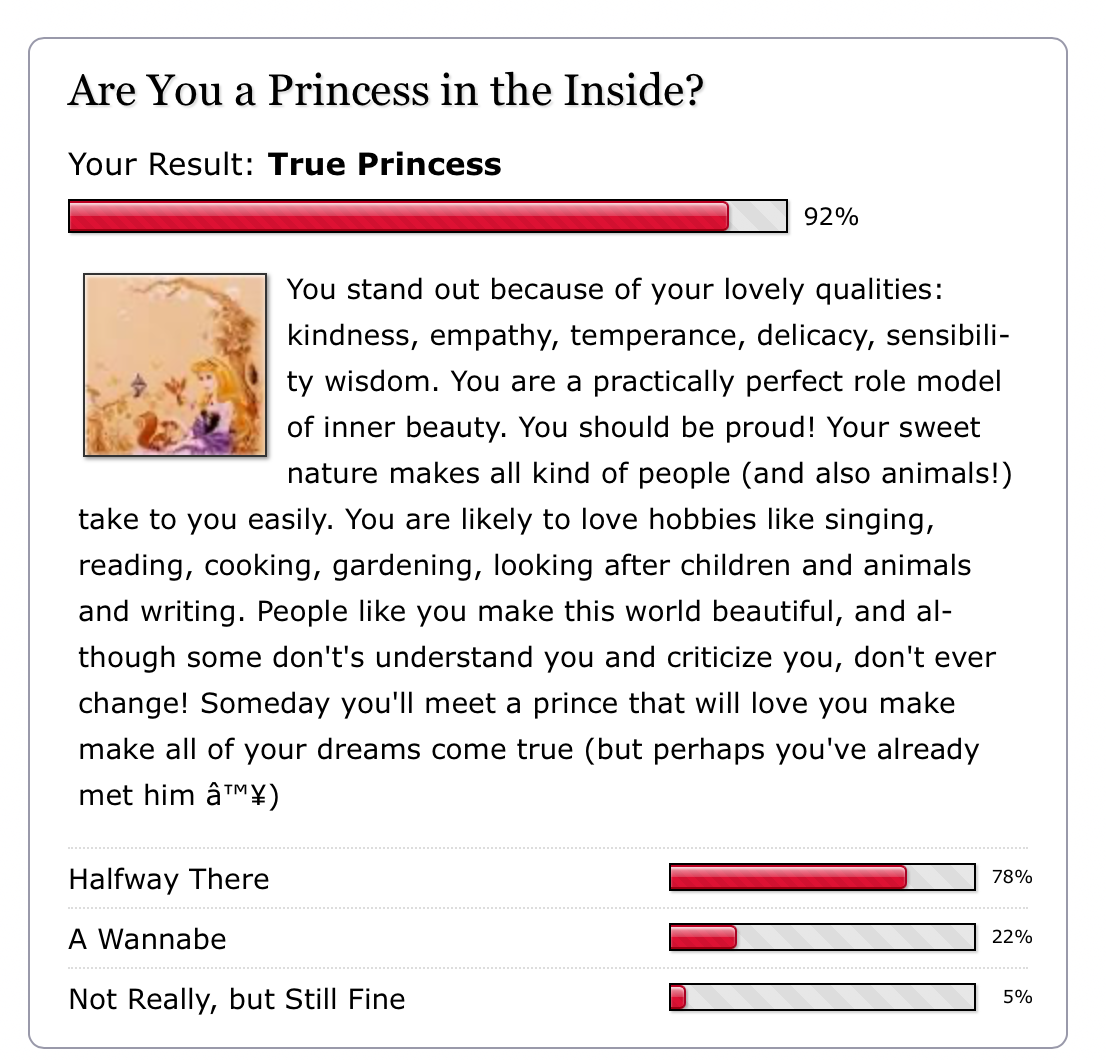The width and height of the screenshot is (1106, 1060).
Task: Select the "Halfway There" result row label
Action: [x=169, y=879]
